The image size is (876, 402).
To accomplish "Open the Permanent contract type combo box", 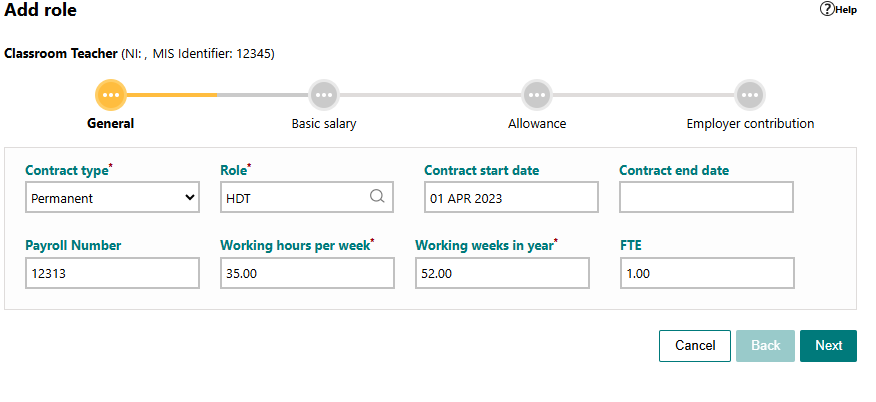I will (112, 197).
